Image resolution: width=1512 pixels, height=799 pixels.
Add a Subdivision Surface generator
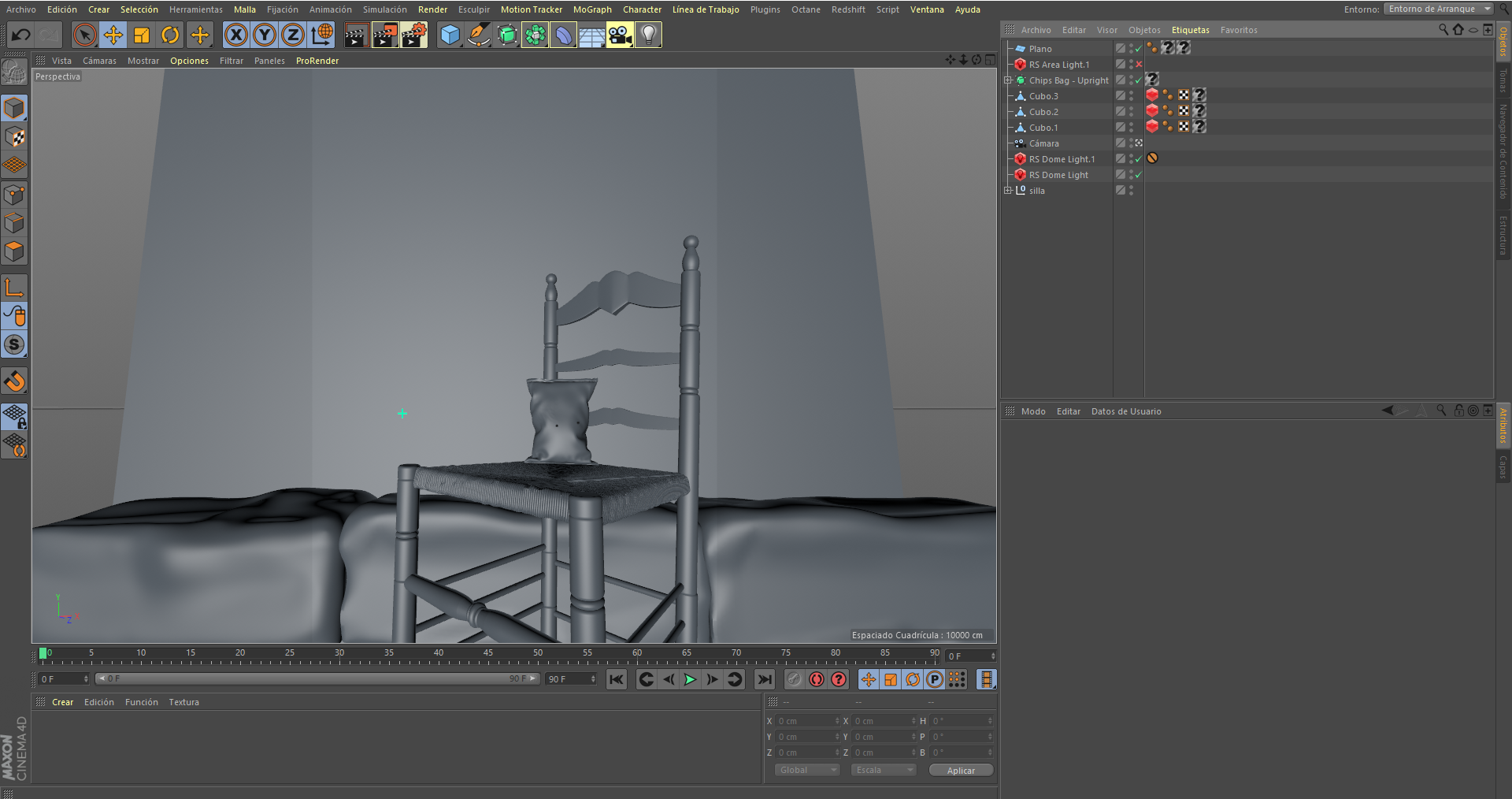(x=507, y=35)
